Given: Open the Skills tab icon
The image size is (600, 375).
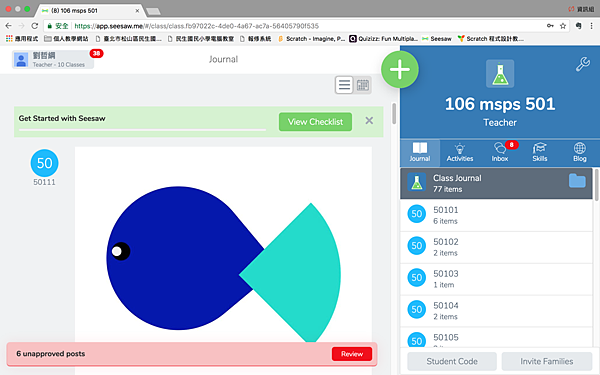Looking at the screenshot, I should tap(540, 148).
